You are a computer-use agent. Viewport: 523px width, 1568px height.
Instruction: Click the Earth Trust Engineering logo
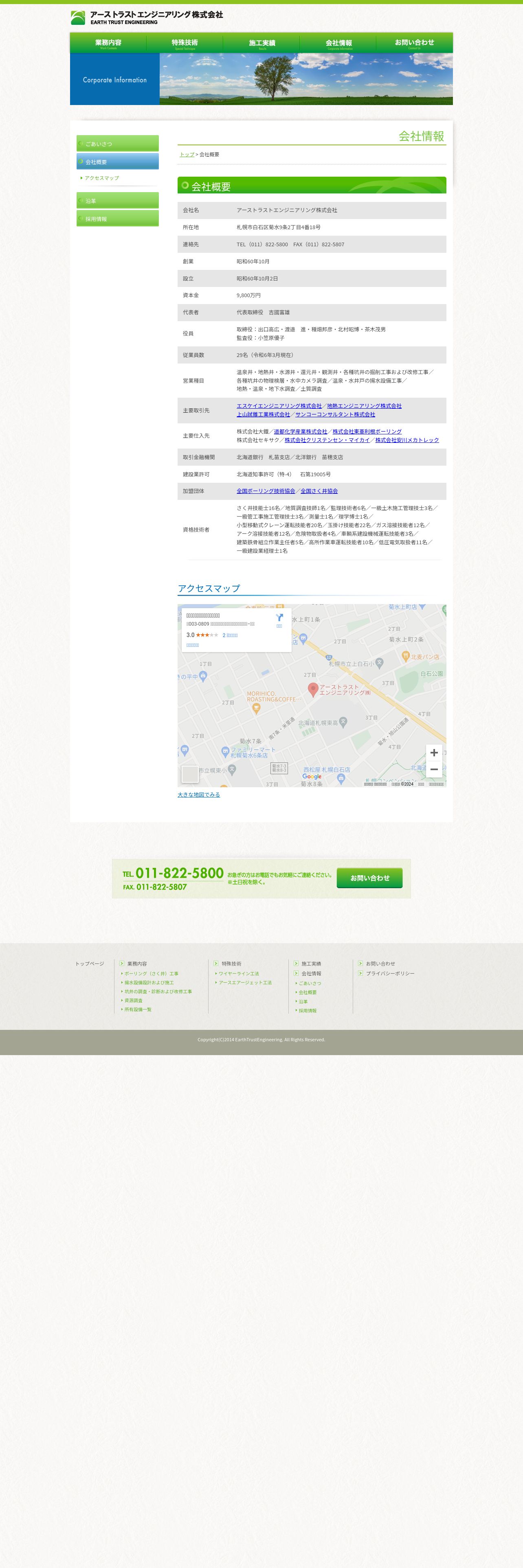(x=147, y=18)
